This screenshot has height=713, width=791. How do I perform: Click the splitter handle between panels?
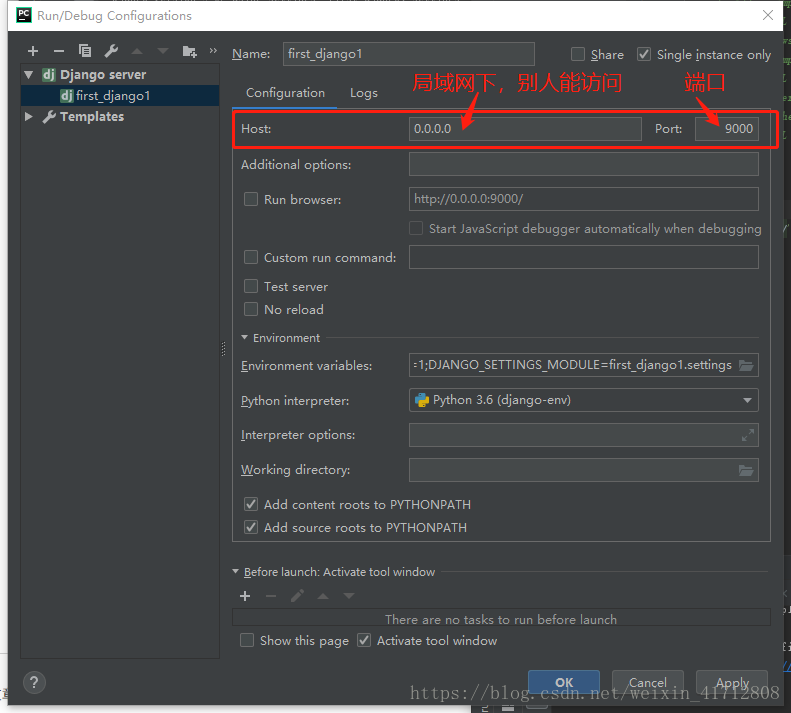[x=223, y=349]
